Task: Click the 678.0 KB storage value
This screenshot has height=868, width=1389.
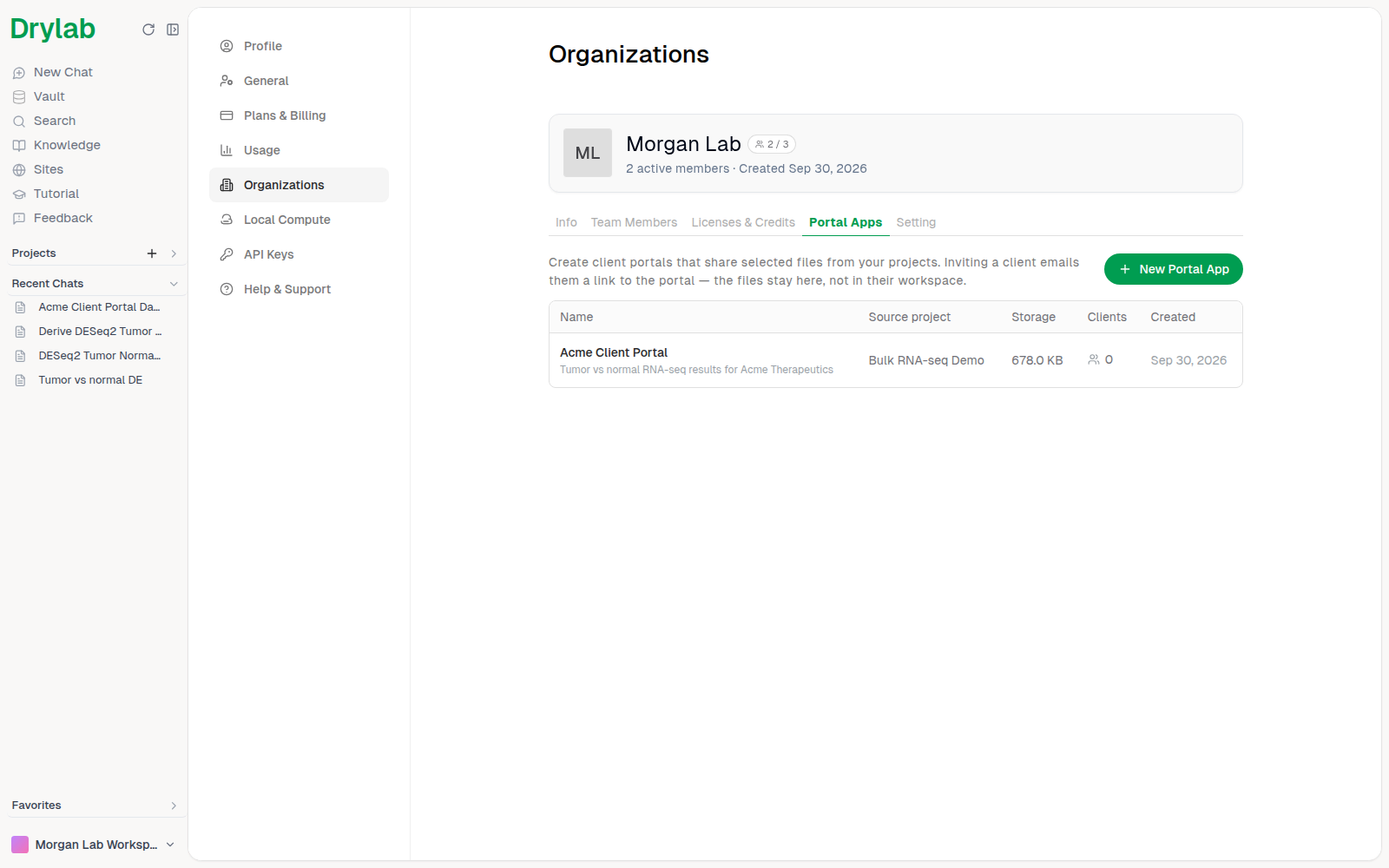Action: (1037, 360)
